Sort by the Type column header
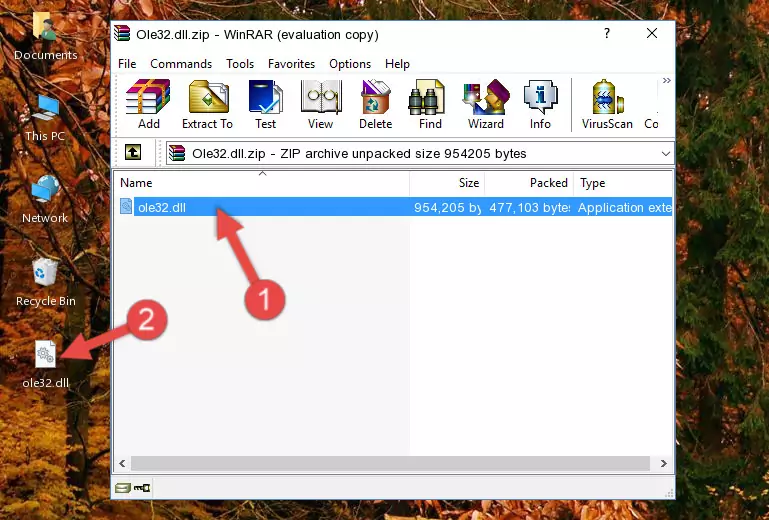Viewport: 769px width, 520px height. 623,183
